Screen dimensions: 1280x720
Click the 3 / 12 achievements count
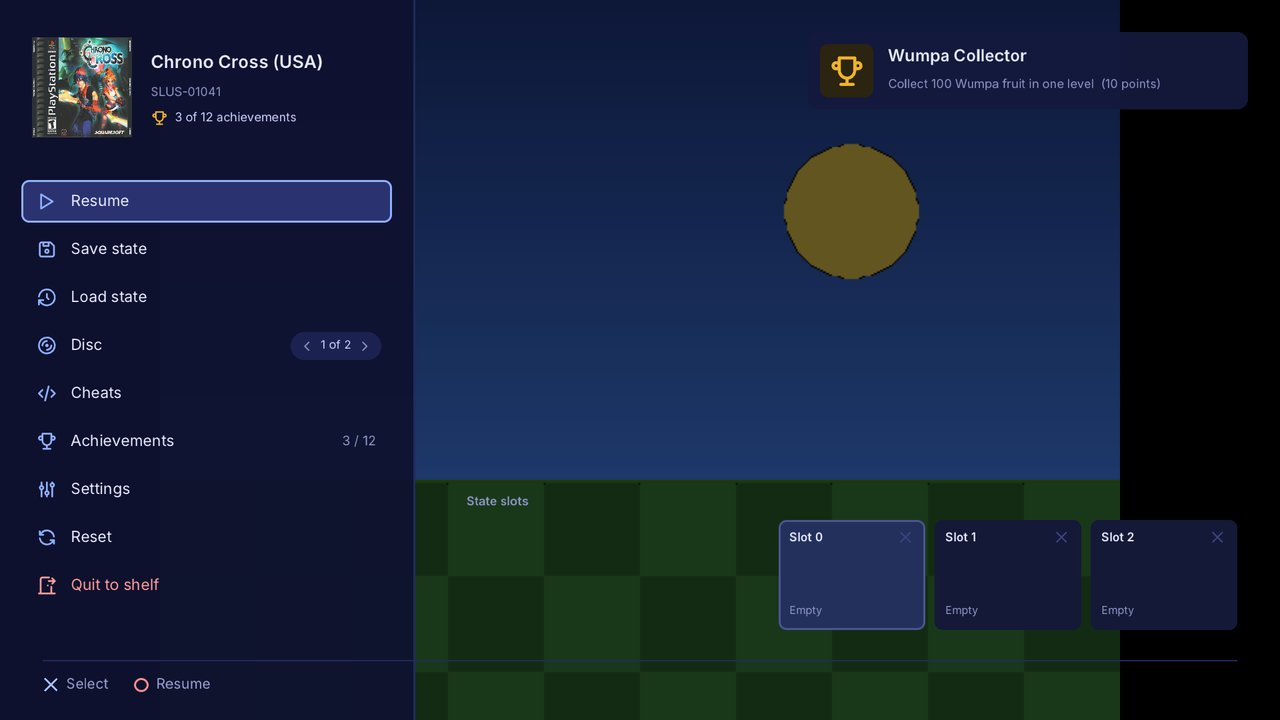coord(359,441)
